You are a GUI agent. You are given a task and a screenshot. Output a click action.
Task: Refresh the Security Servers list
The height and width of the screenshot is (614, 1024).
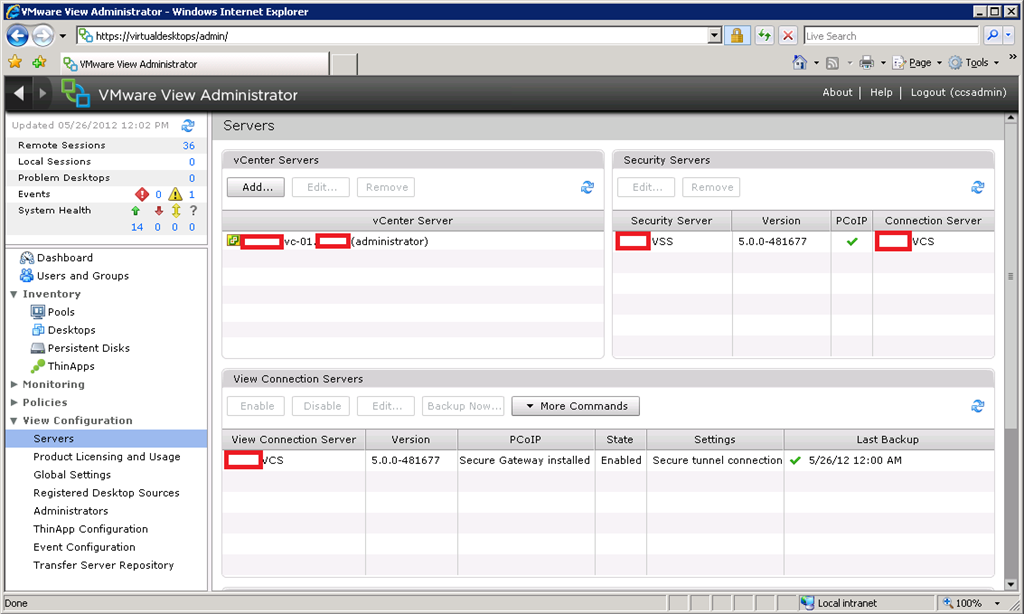[x=978, y=187]
